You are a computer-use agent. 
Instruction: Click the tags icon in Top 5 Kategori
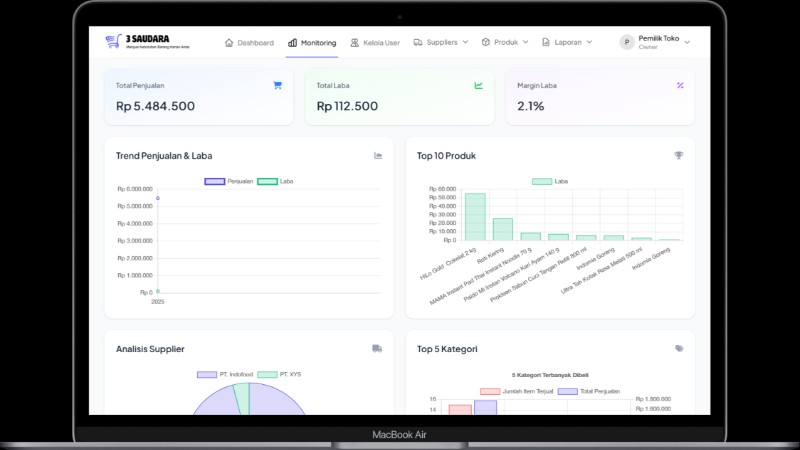click(679, 348)
